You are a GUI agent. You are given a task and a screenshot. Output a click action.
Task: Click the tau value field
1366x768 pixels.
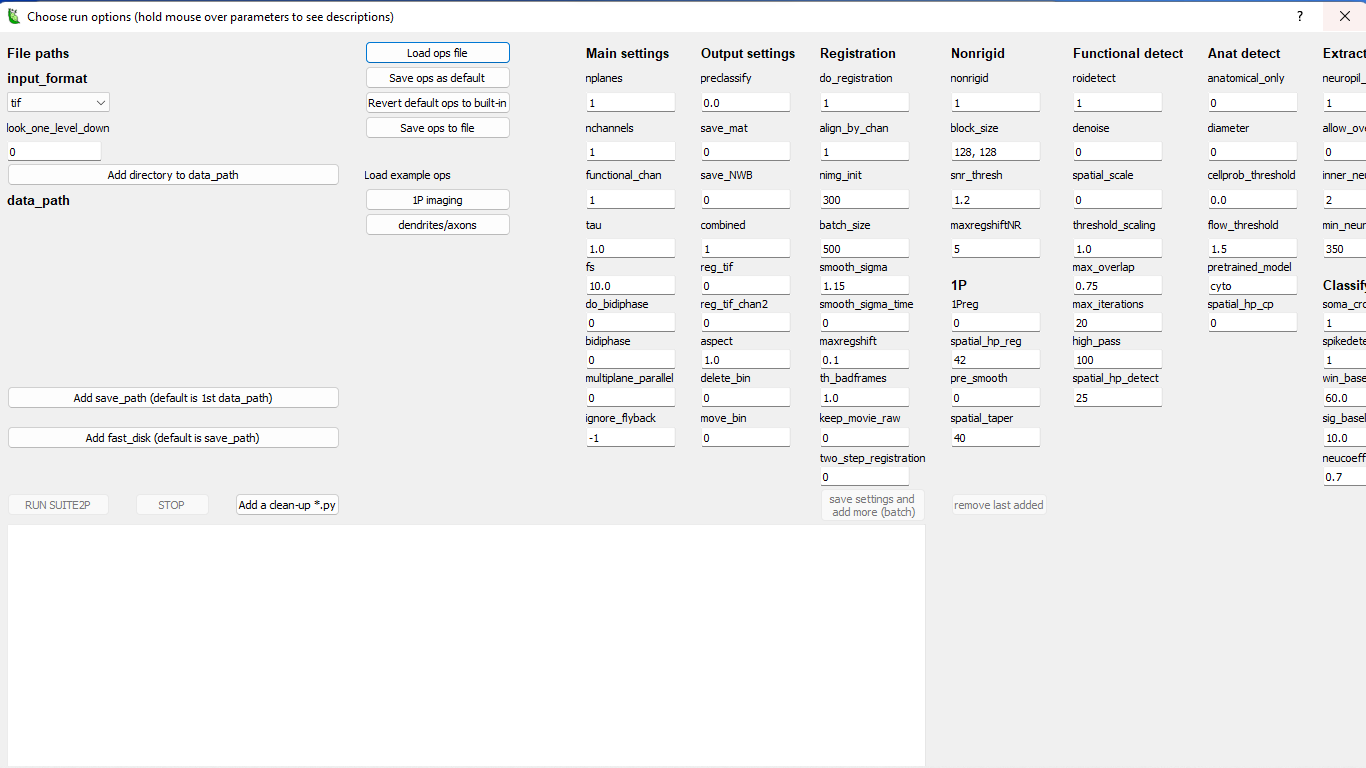[630, 248]
